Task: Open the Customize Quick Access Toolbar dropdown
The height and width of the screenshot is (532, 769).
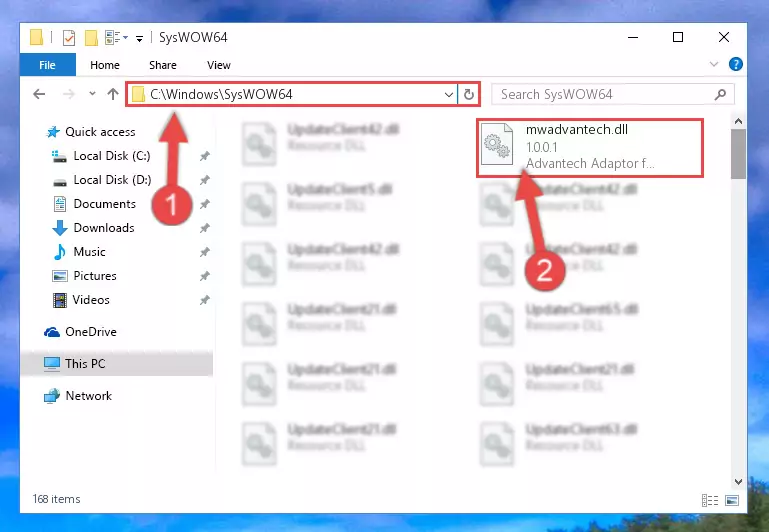Action: coord(139,38)
